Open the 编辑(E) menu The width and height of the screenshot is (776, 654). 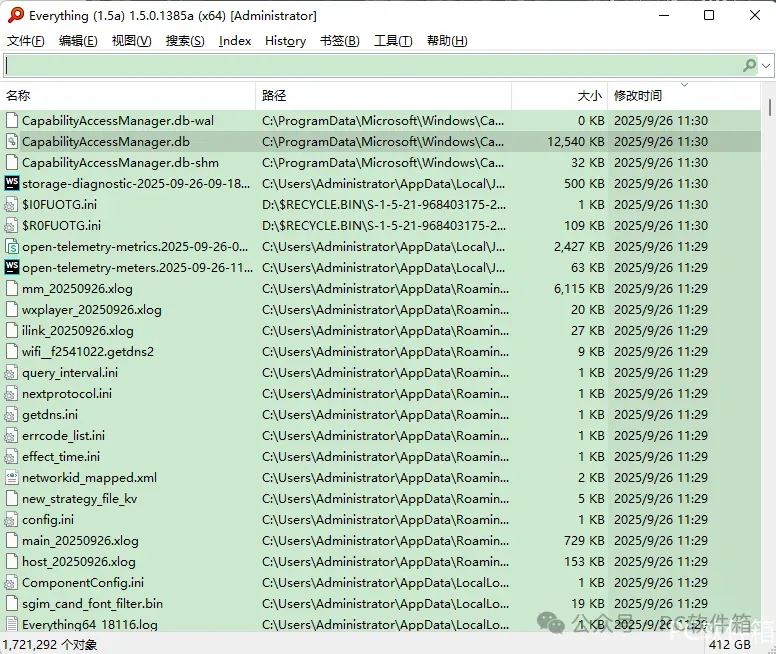[78, 41]
